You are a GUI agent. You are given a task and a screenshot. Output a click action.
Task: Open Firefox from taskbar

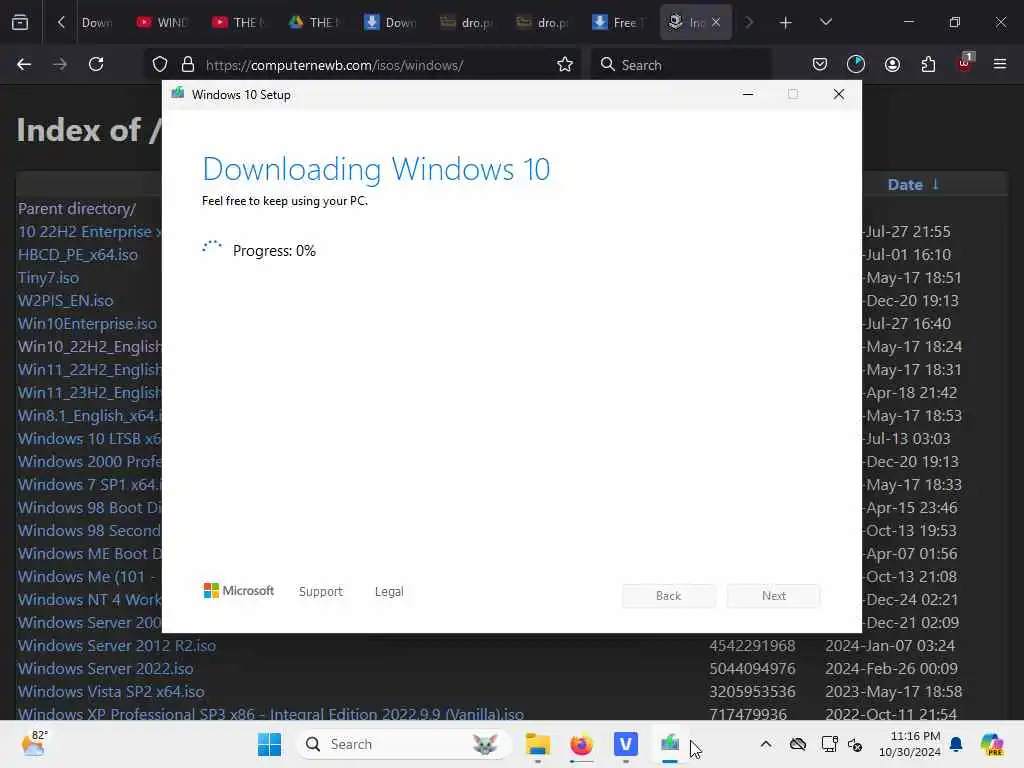tap(581, 744)
